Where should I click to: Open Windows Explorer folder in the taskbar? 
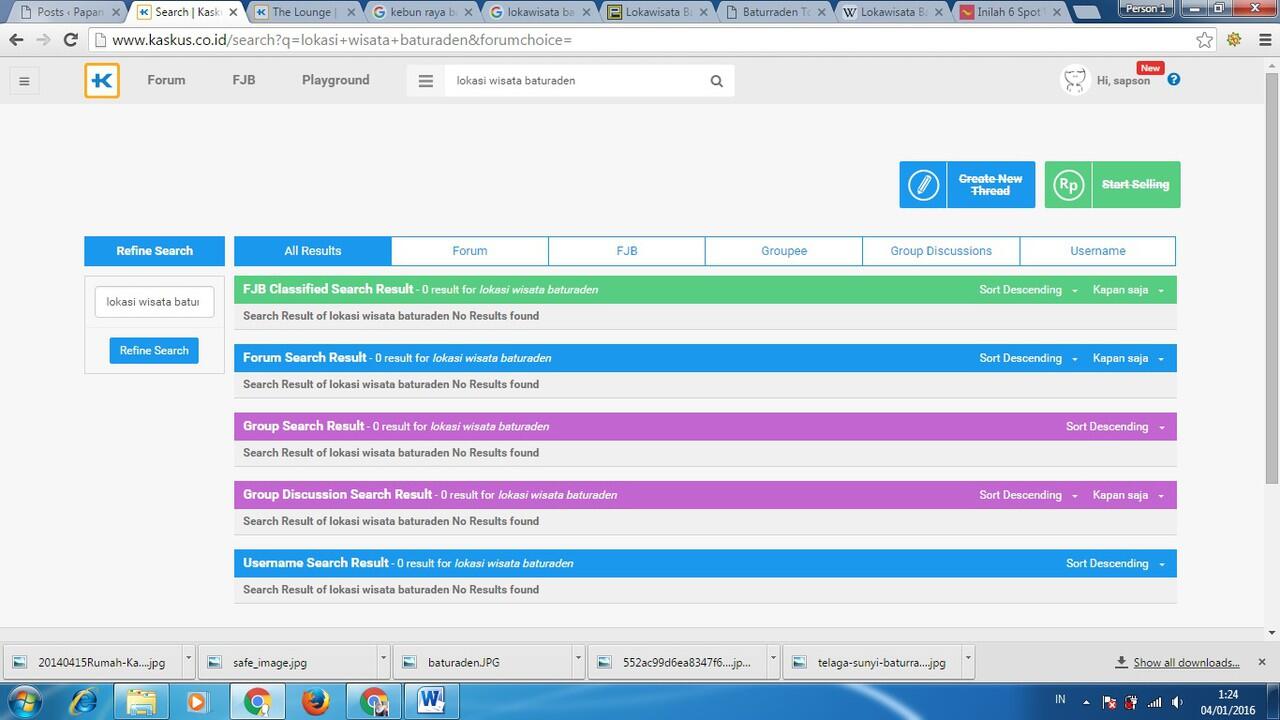tap(142, 702)
